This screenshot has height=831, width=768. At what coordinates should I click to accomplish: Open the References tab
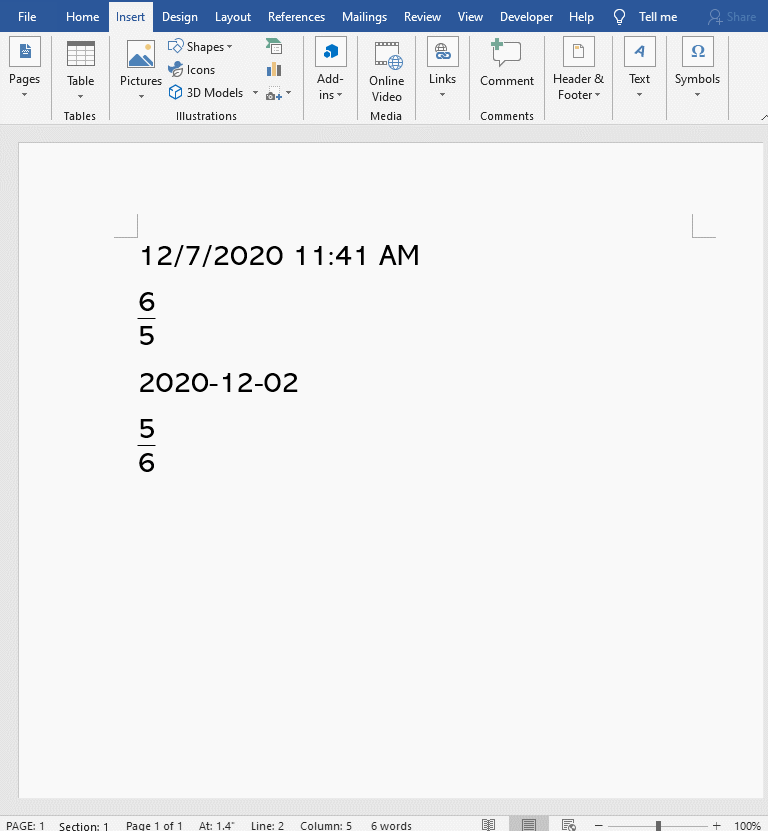pos(296,17)
